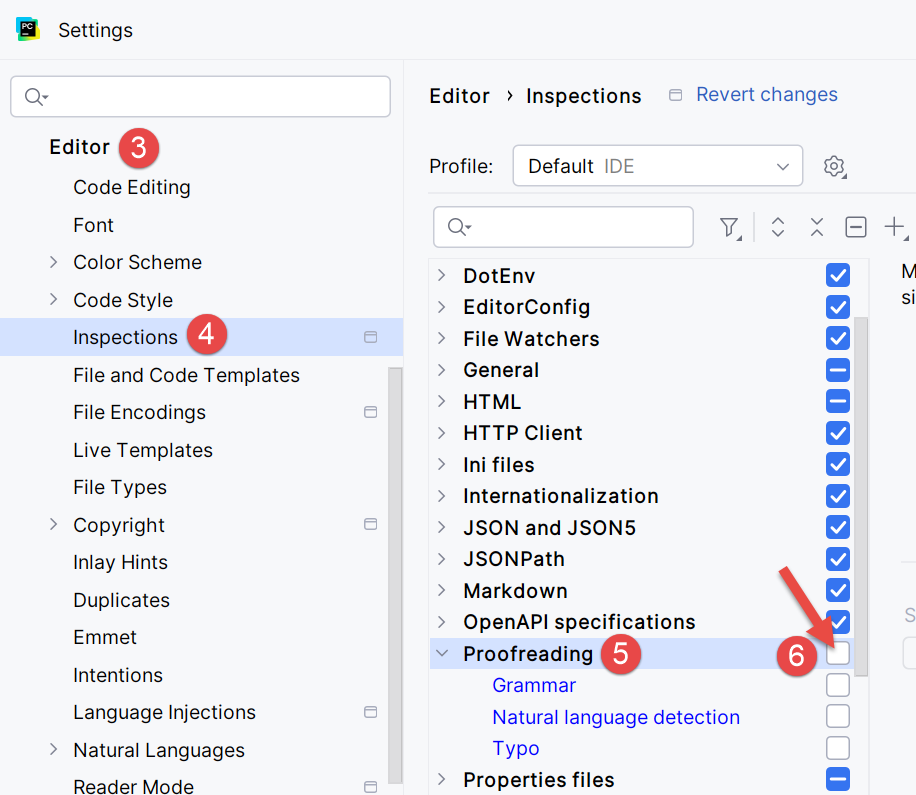Select the Typo inspection entry
Viewport: 916px width, 795px height.
point(516,748)
